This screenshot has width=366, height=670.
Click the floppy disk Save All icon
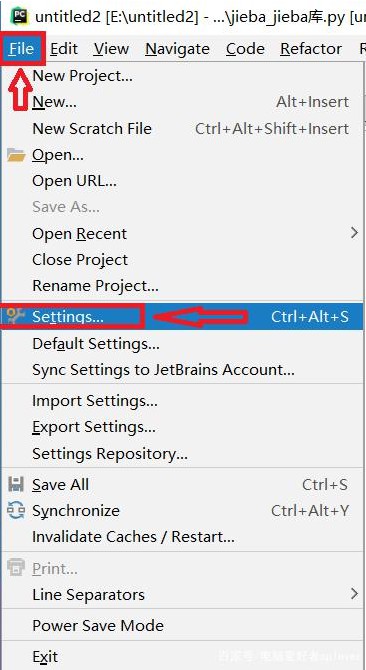pos(16,485)
